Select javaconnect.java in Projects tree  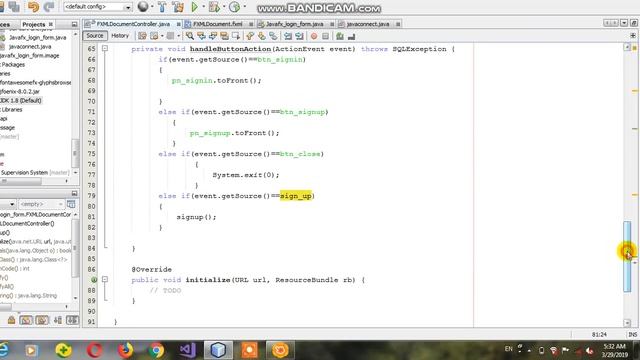(x=30, y=47)
